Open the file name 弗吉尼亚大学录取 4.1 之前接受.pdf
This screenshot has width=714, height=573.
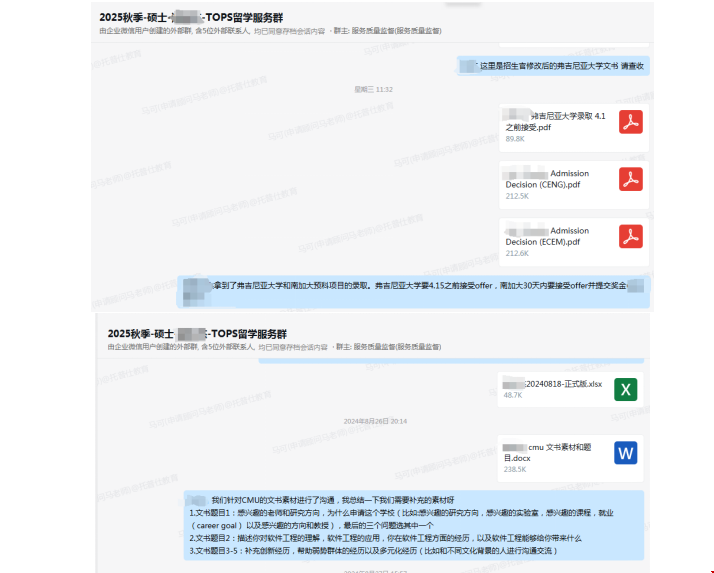tap(555, 122)
